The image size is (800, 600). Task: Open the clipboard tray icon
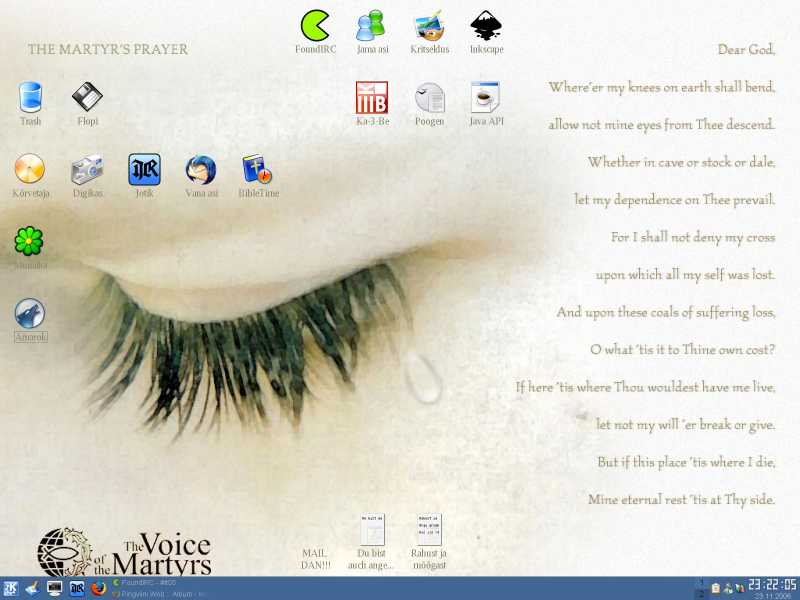pyautogui.click(x=716, y=588)
